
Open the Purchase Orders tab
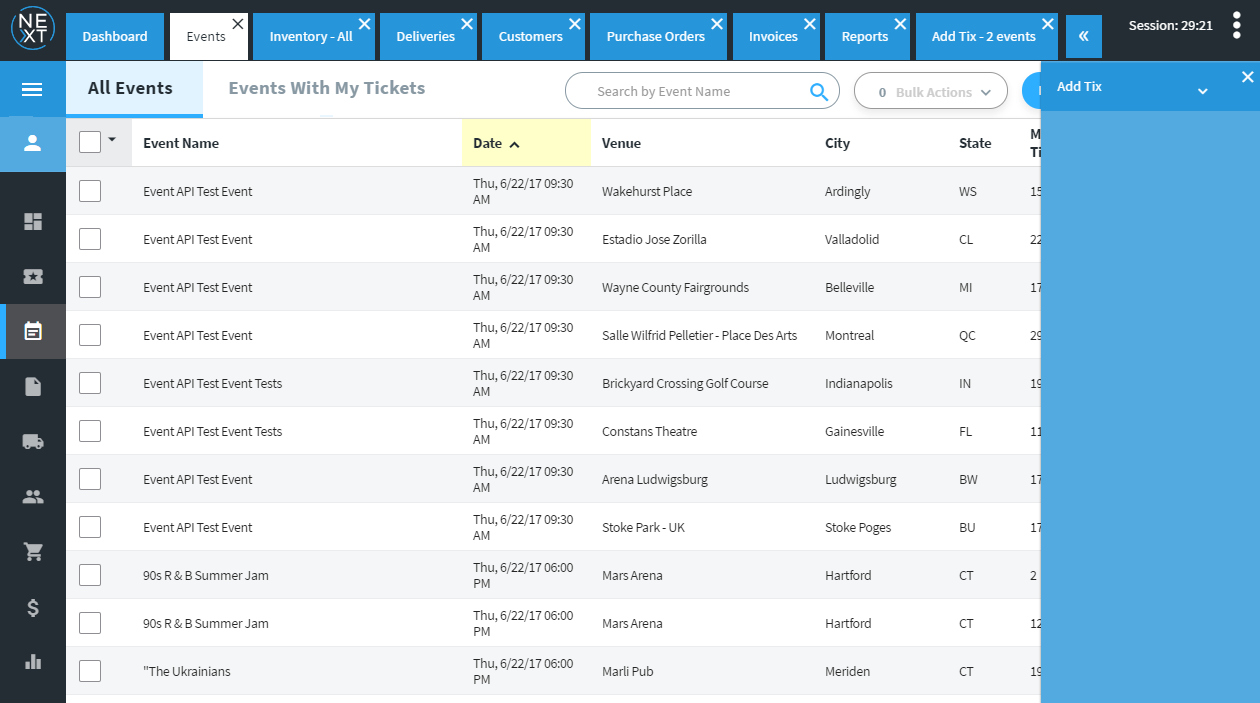coord(655,36)
